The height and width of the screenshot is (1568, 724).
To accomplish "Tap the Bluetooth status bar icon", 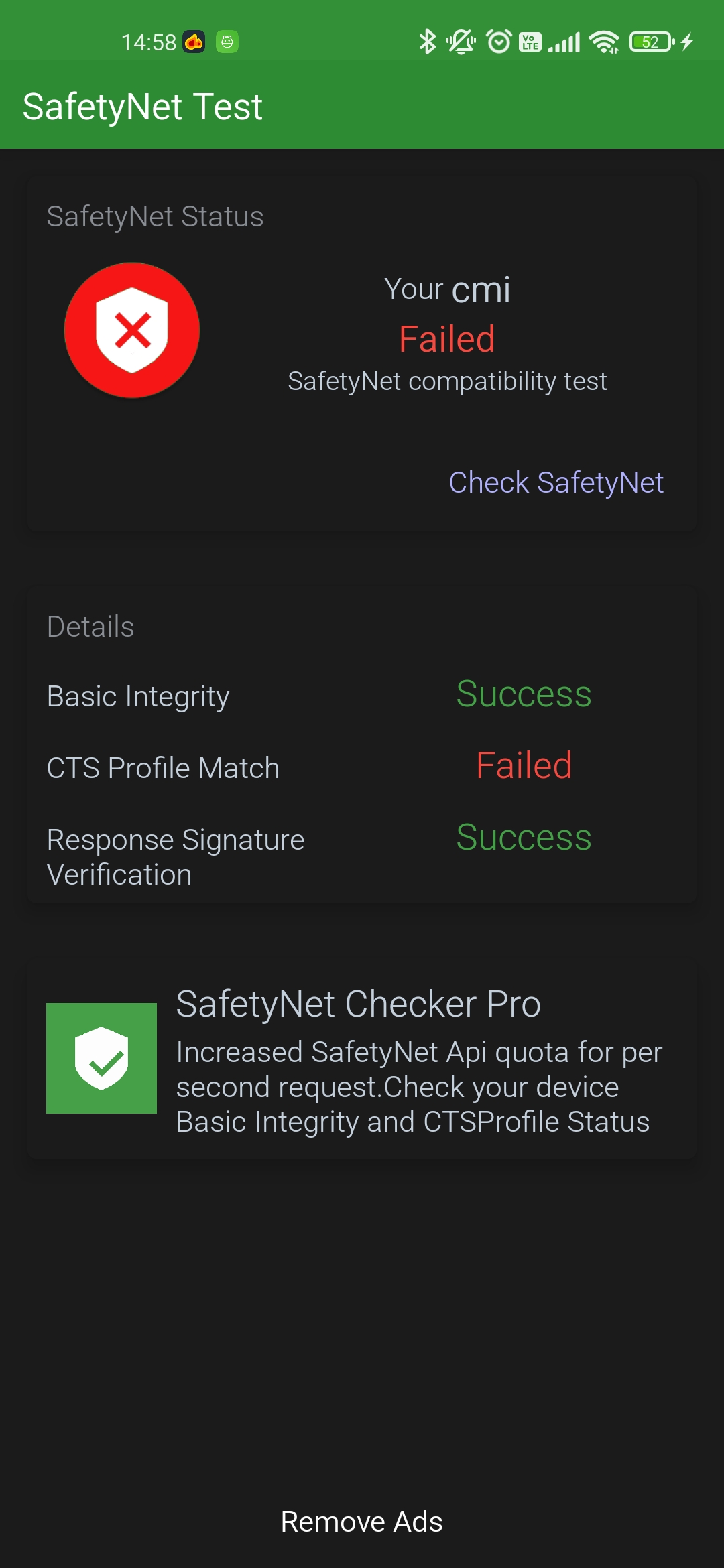I will tap(427, 42).
